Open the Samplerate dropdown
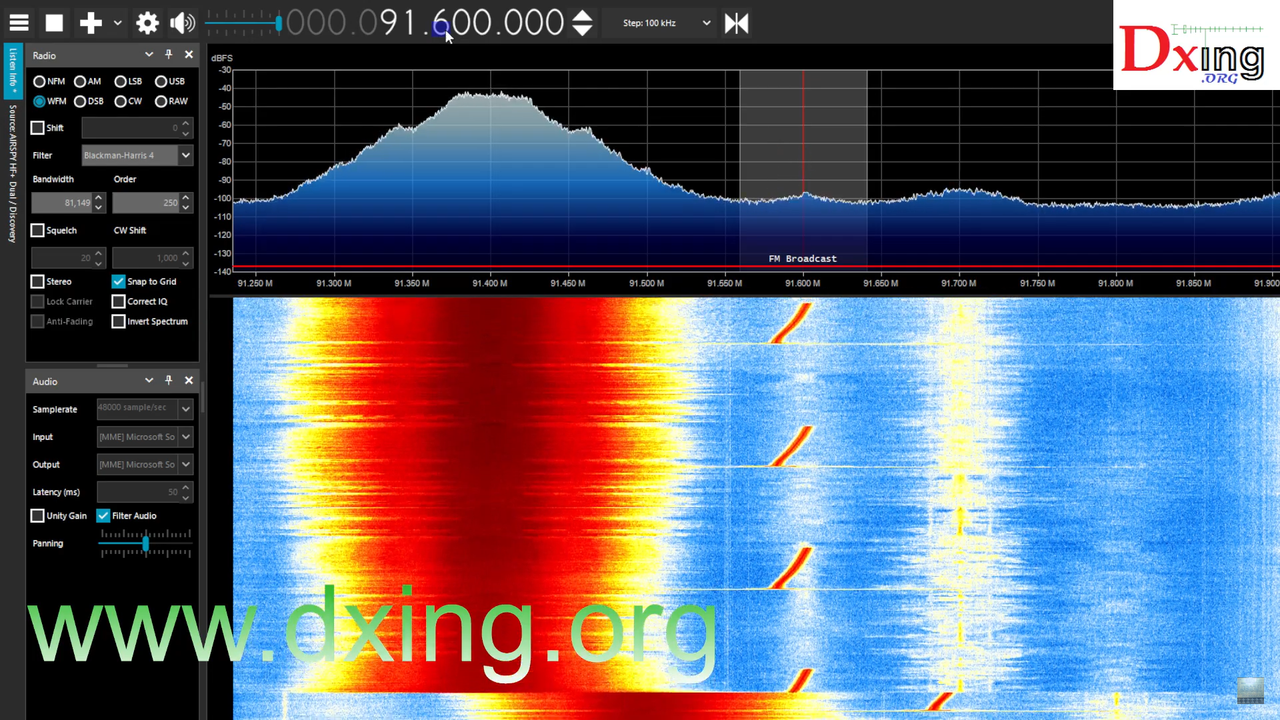The image size is (1280, 720). [144, 409]
